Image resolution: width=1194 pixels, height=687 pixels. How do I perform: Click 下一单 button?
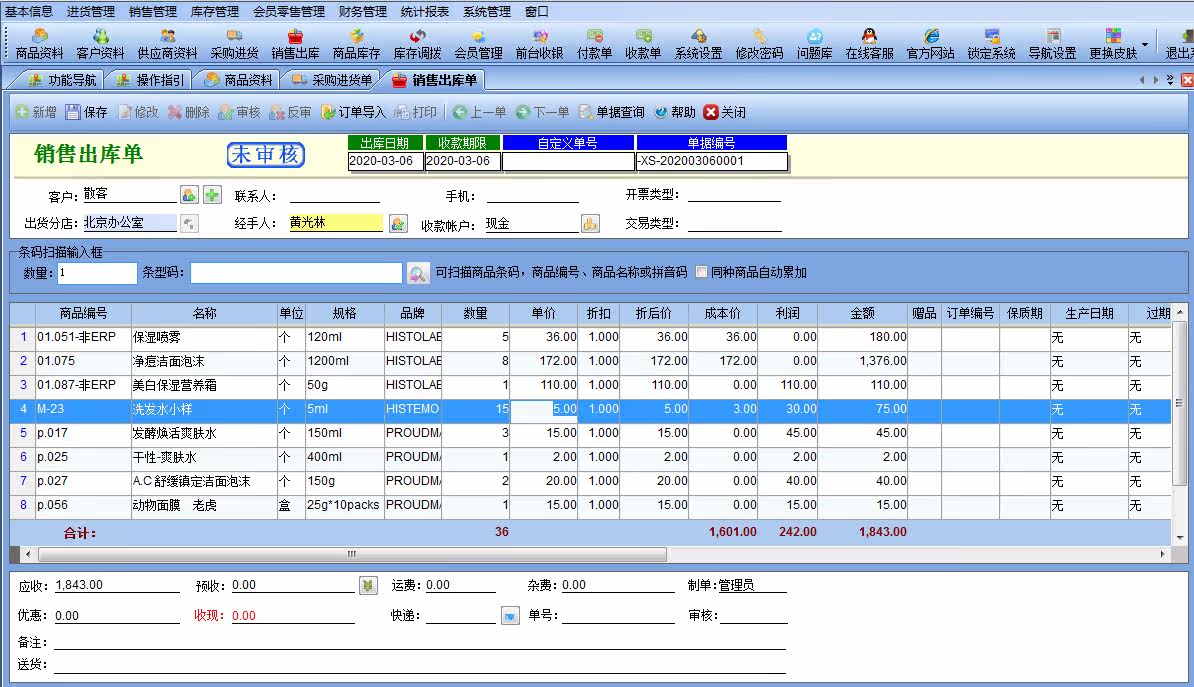tap(542, 112)
